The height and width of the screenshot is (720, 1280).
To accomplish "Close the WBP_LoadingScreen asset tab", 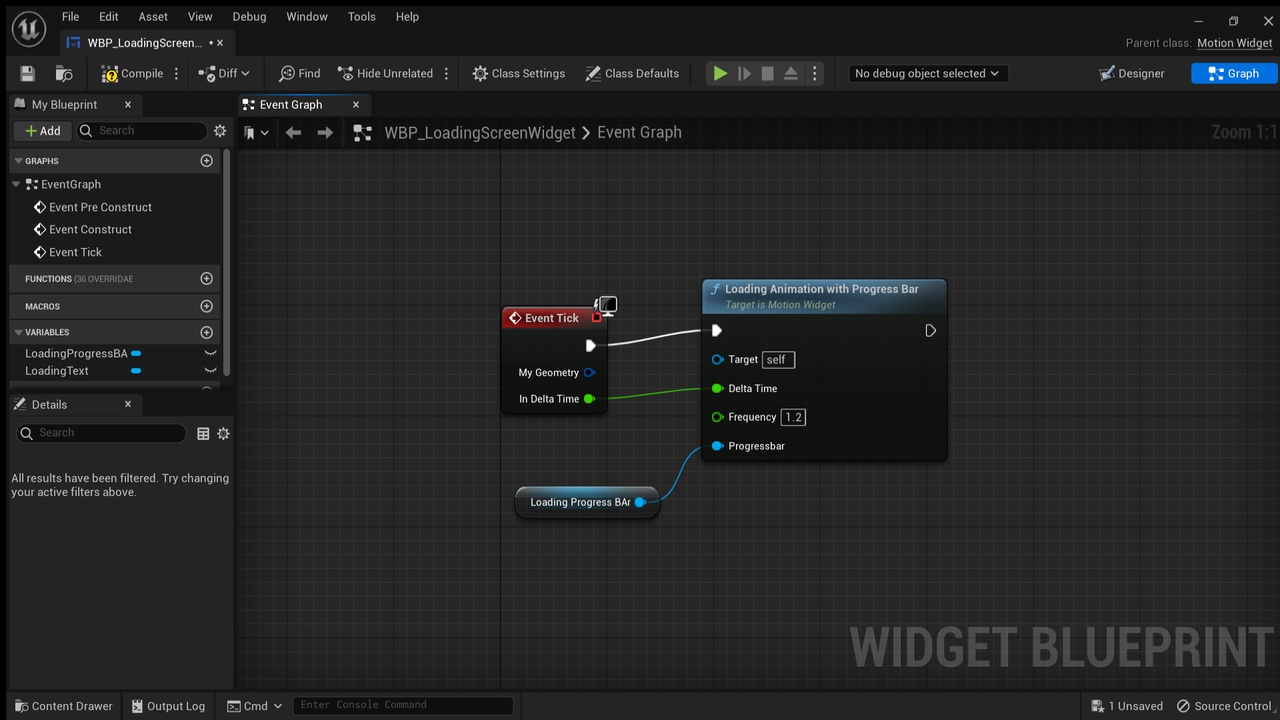I will [220, 42].
